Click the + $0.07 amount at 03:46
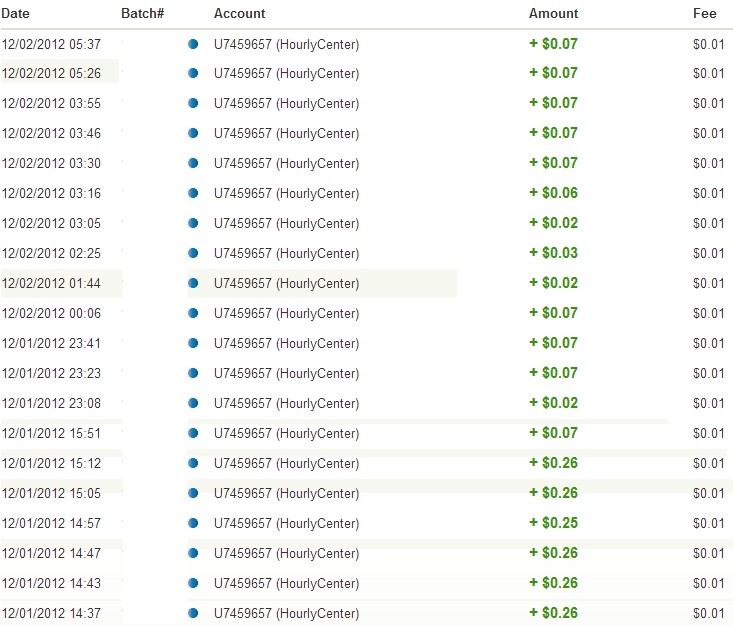733x626 pixels. point(553,133)
